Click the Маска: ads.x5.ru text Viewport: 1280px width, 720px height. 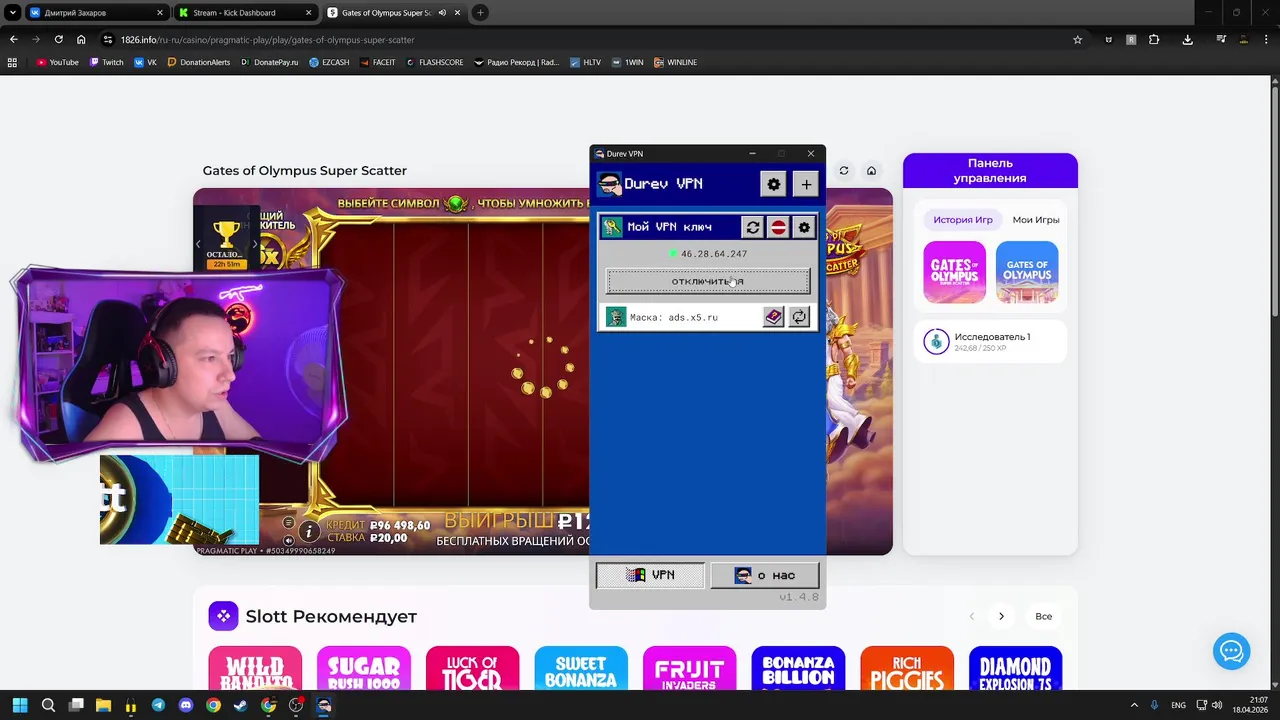(674, 317)
